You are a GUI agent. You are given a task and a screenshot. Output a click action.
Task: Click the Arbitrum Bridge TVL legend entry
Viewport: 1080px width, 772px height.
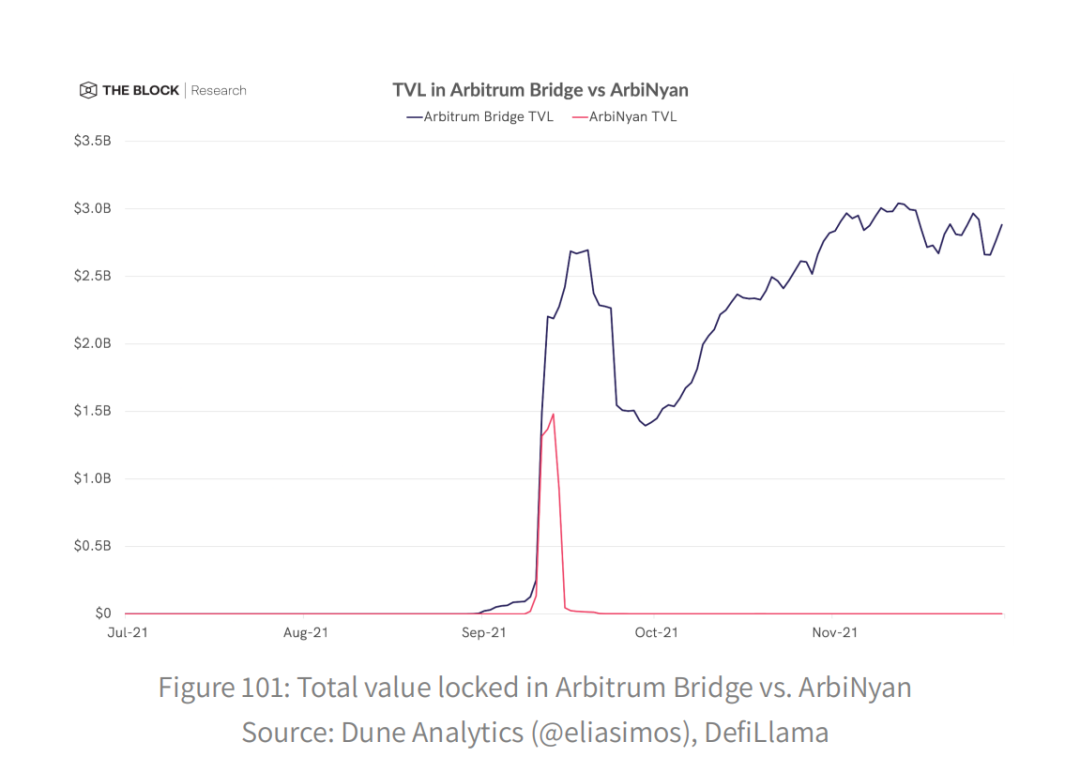tap(480, 117)
